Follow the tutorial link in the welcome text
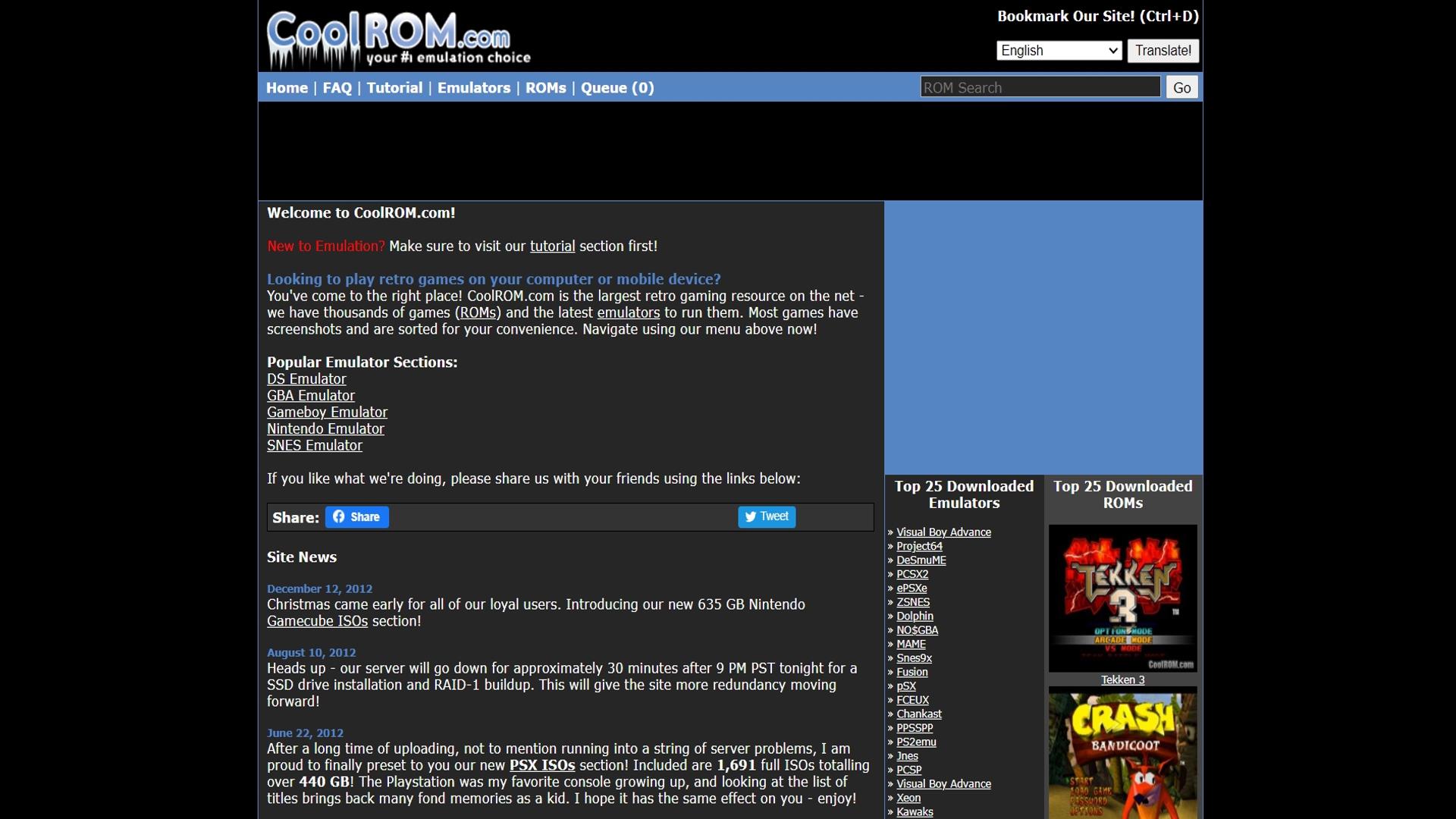 coord(552,246)
